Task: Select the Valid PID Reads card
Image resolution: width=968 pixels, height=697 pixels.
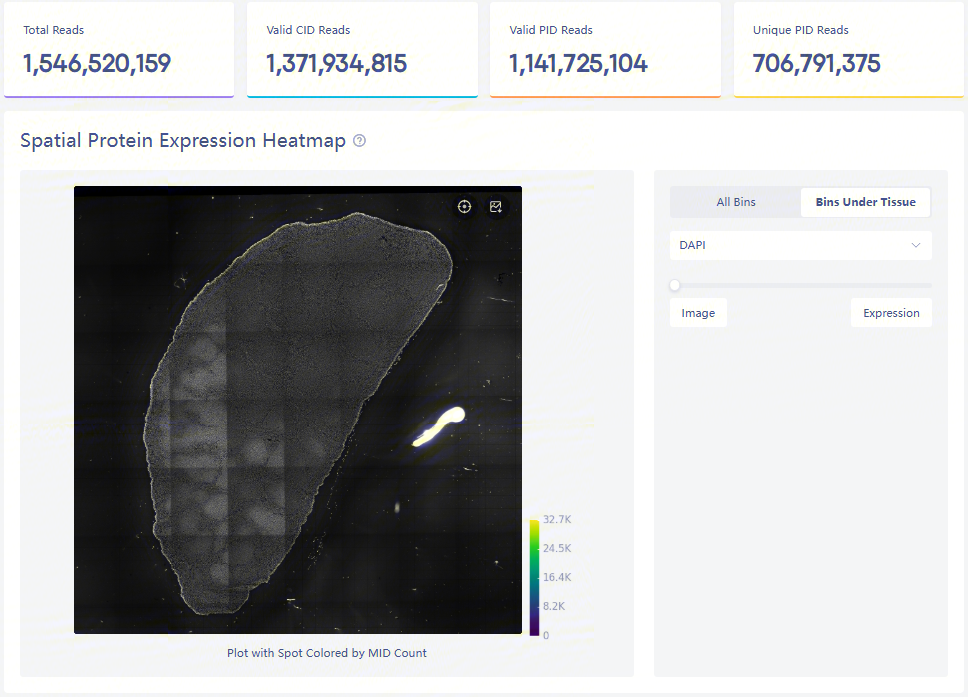Action: [x=605, y=50]
